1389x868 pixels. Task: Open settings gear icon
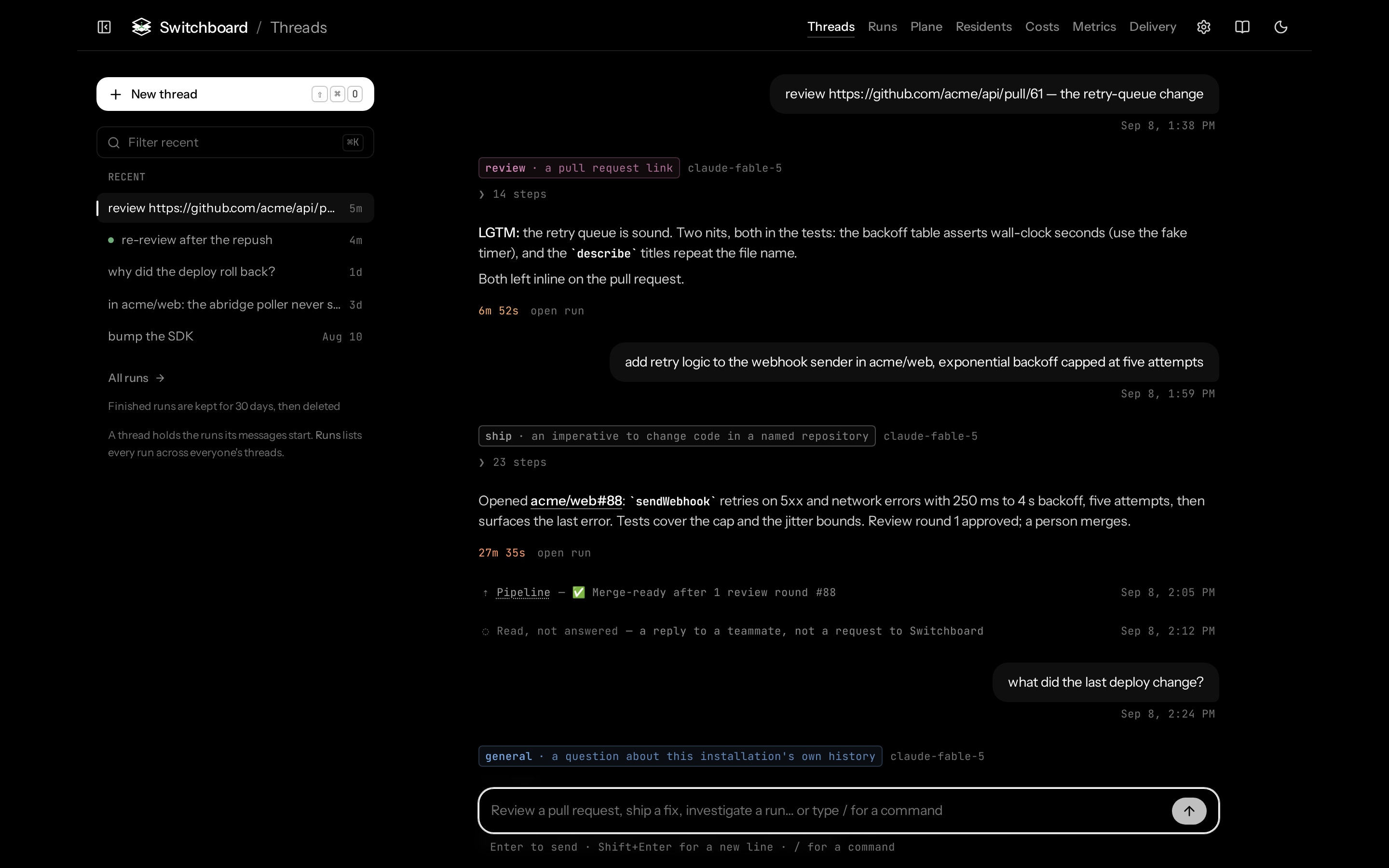pos(1204,27)
